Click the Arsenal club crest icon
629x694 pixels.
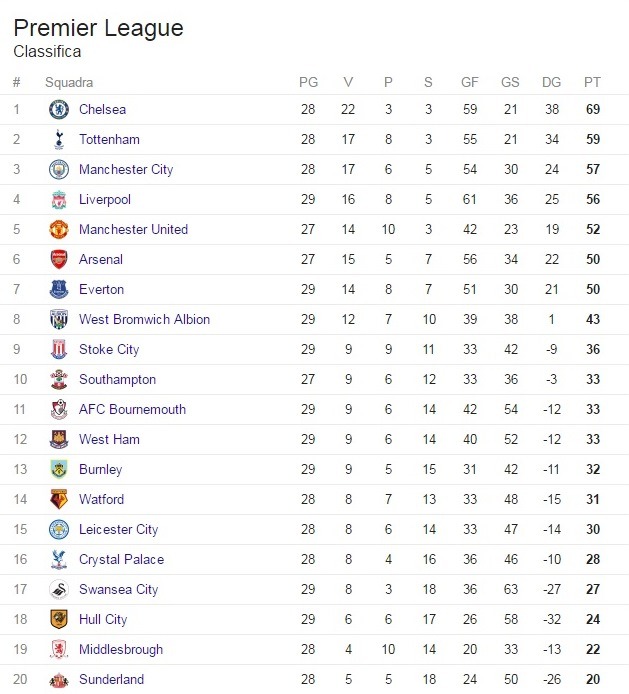coord(58,260)
